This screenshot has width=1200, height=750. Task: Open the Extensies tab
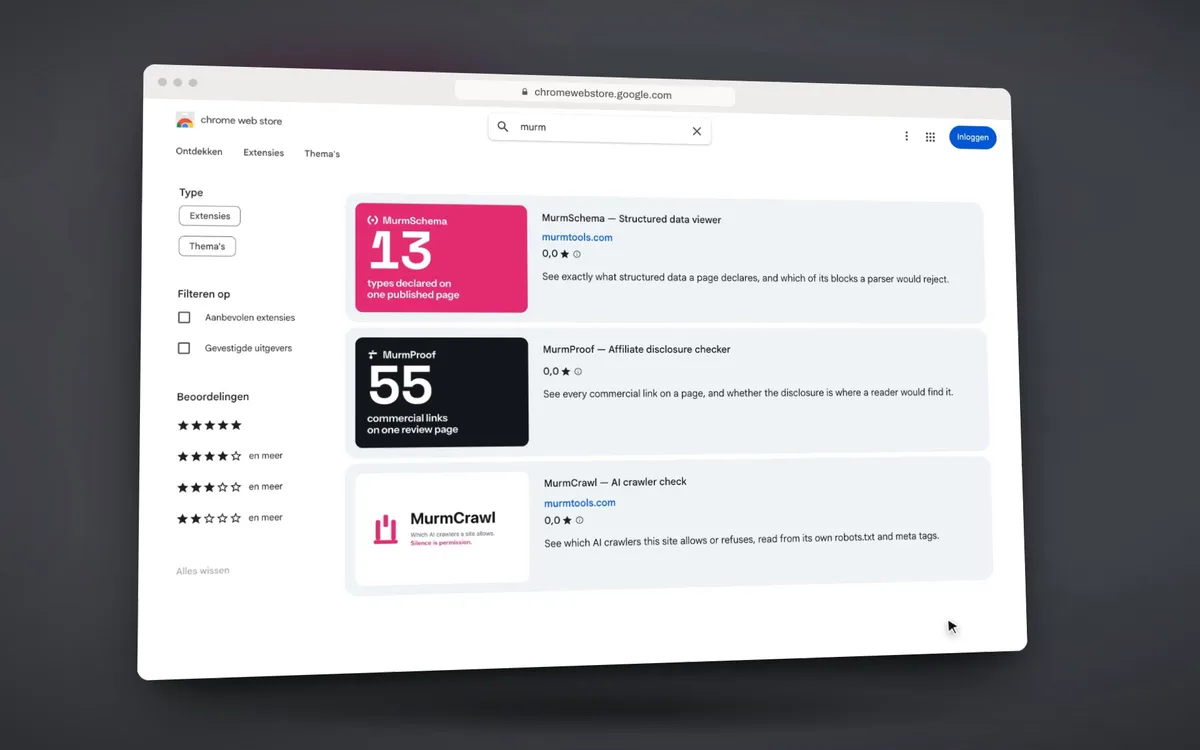pos(264,153)
